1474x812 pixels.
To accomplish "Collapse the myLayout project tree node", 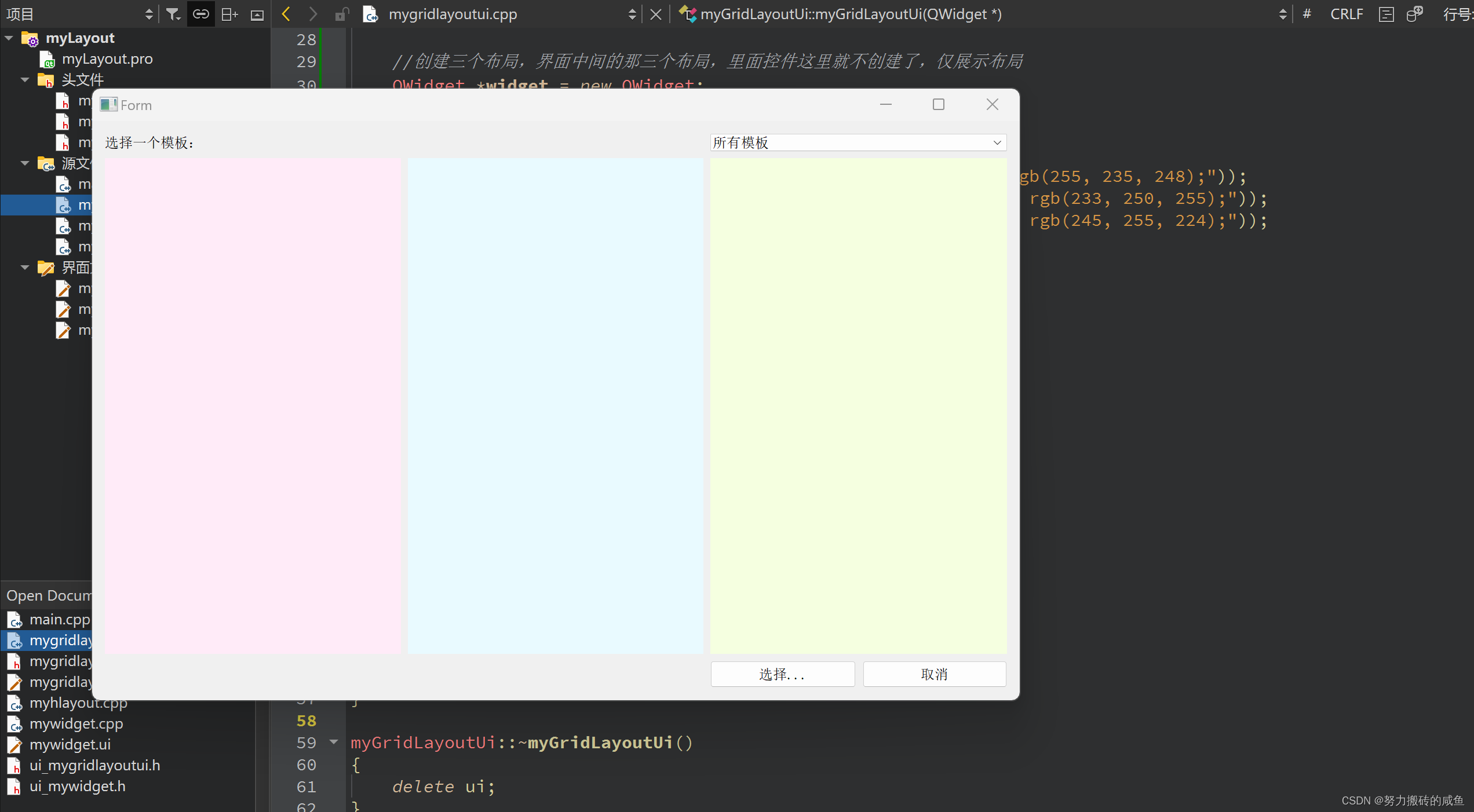I will tap(9, 38).
